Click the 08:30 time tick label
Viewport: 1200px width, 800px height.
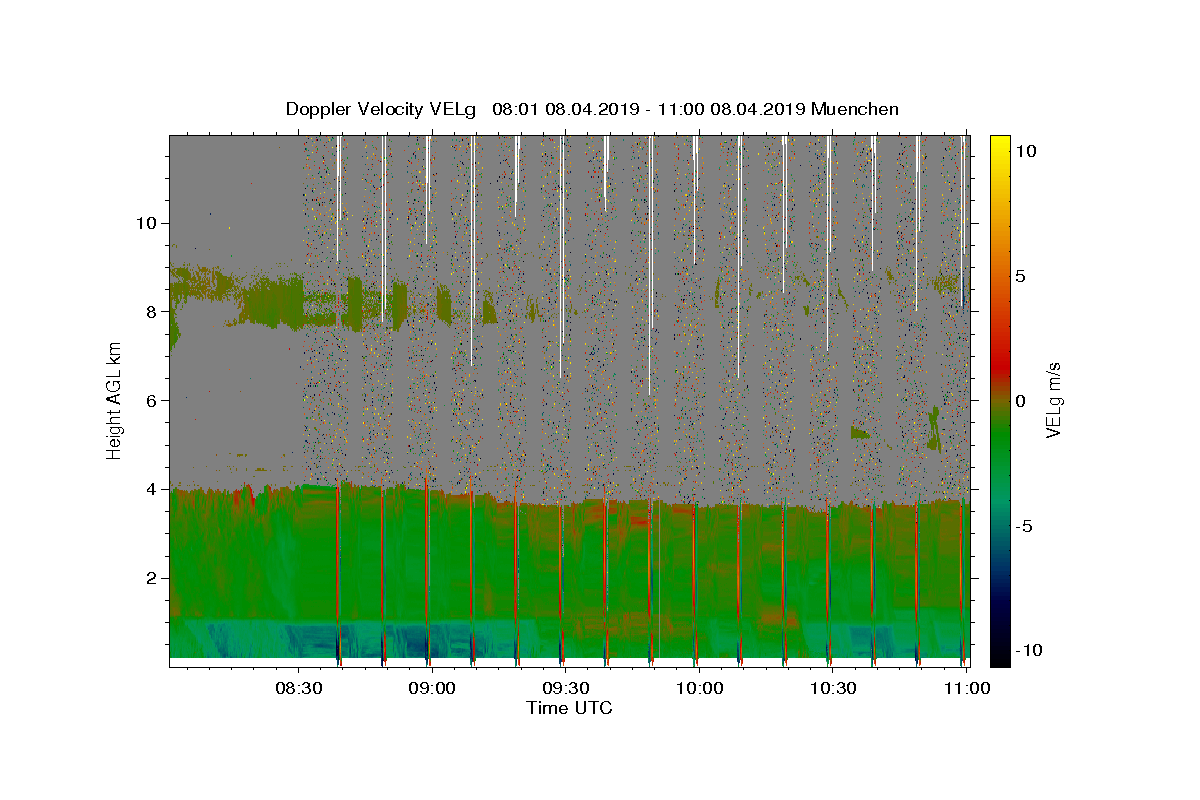coord(299,689)
